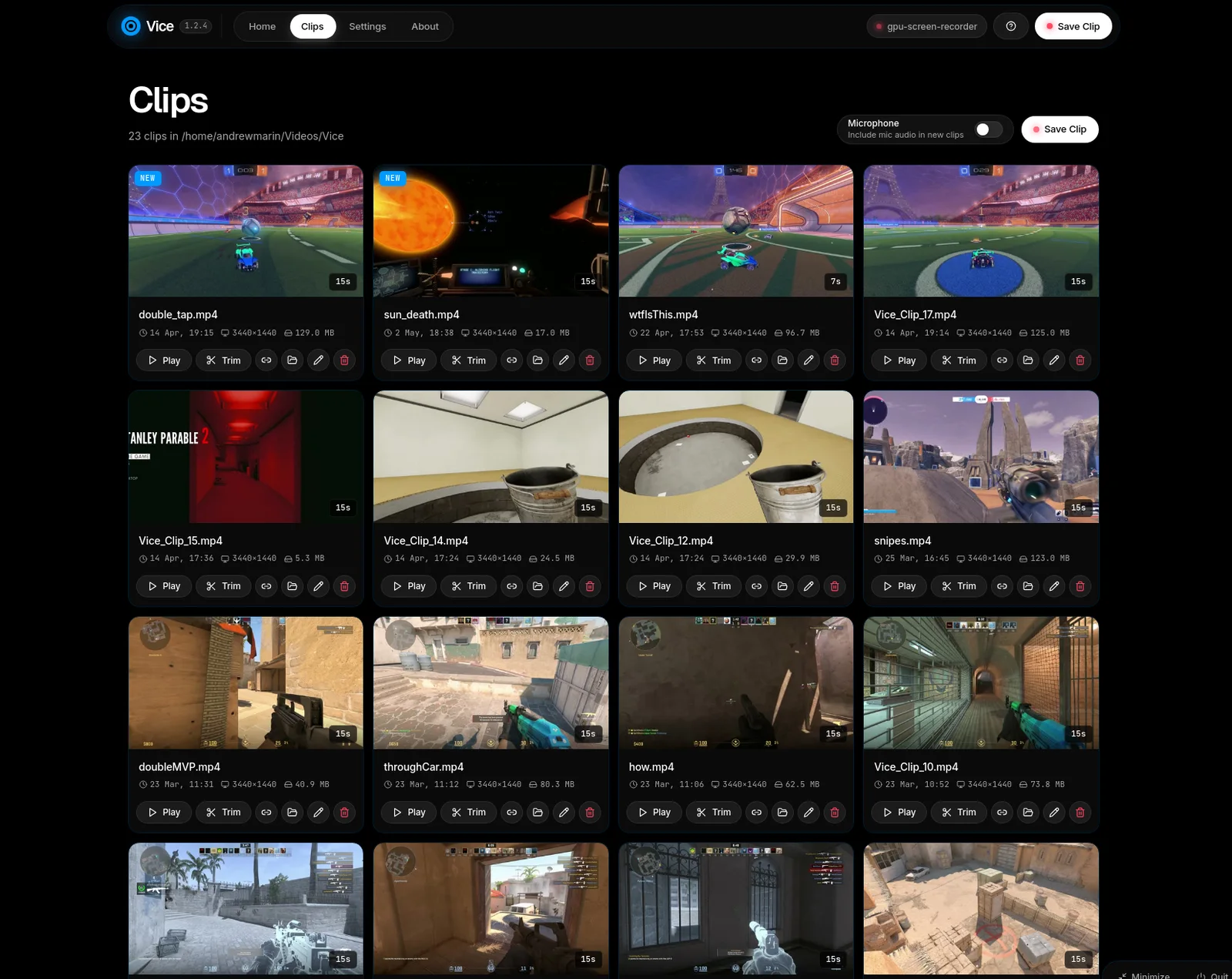Open folder icon for throughCar.mp4
This screenshot has width=1232, height=979.
(537, 812)
